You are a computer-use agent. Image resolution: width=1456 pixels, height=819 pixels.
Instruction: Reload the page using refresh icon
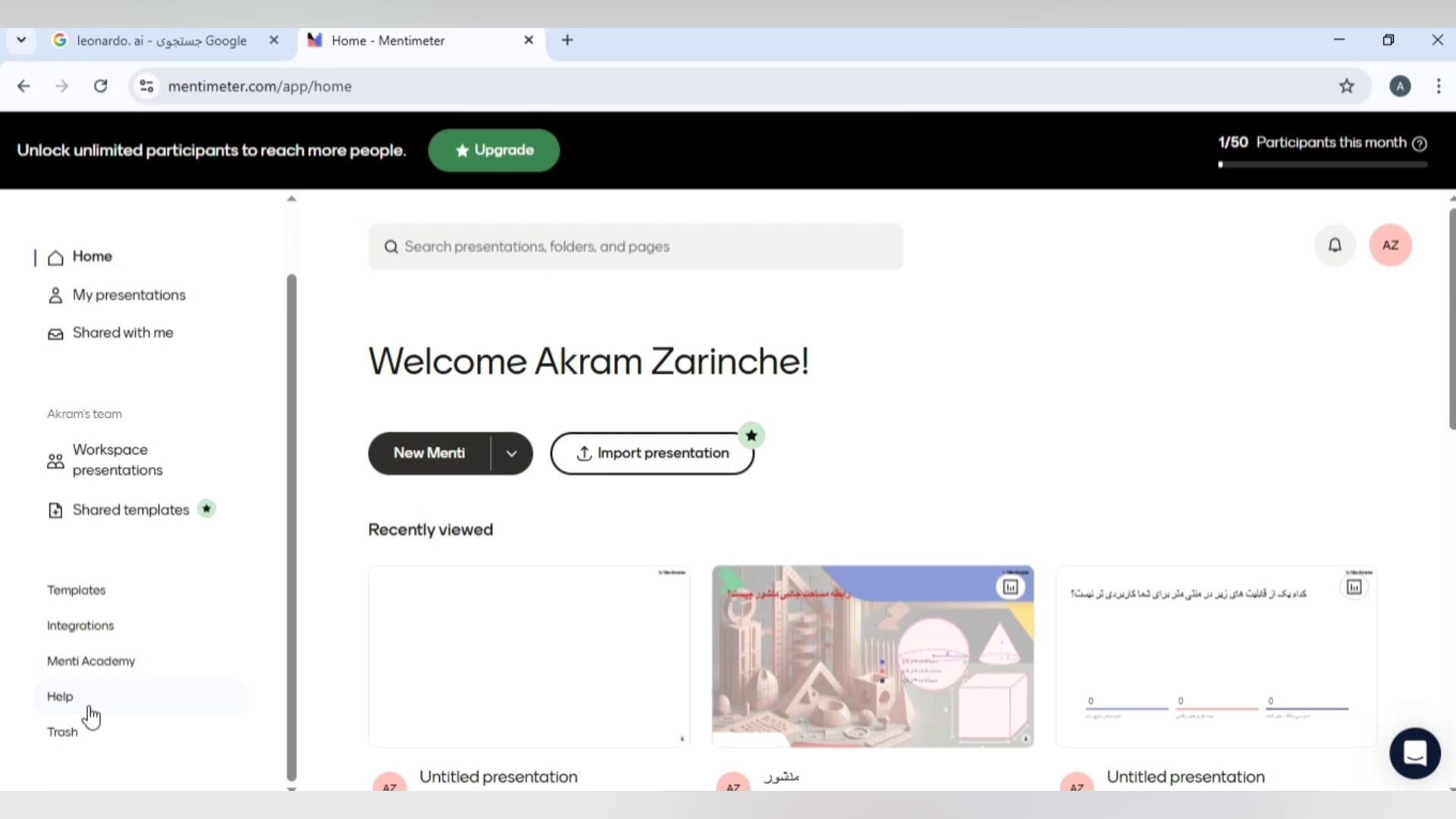[100, 86]
